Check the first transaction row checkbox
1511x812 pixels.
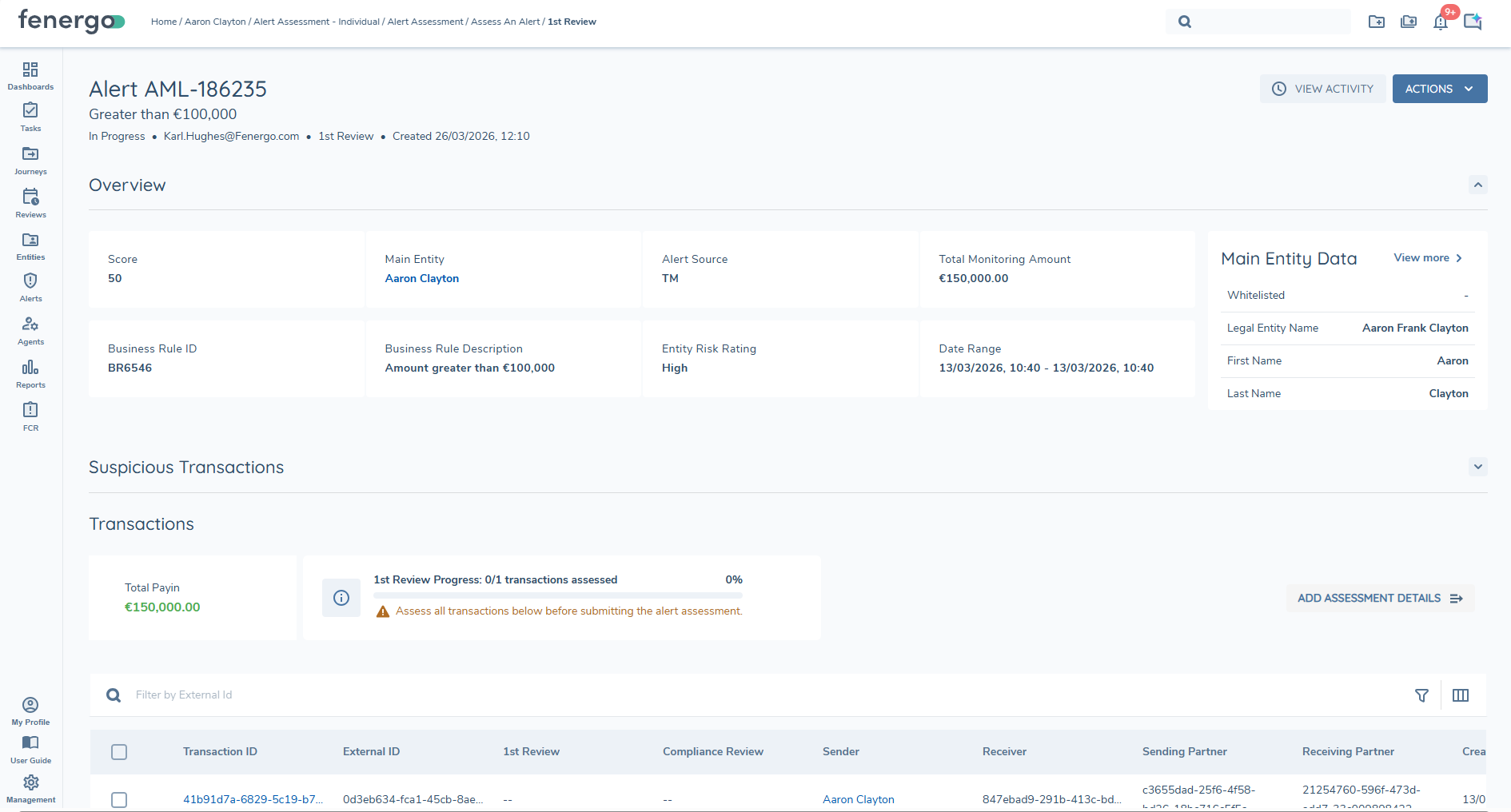click(119, 799)
